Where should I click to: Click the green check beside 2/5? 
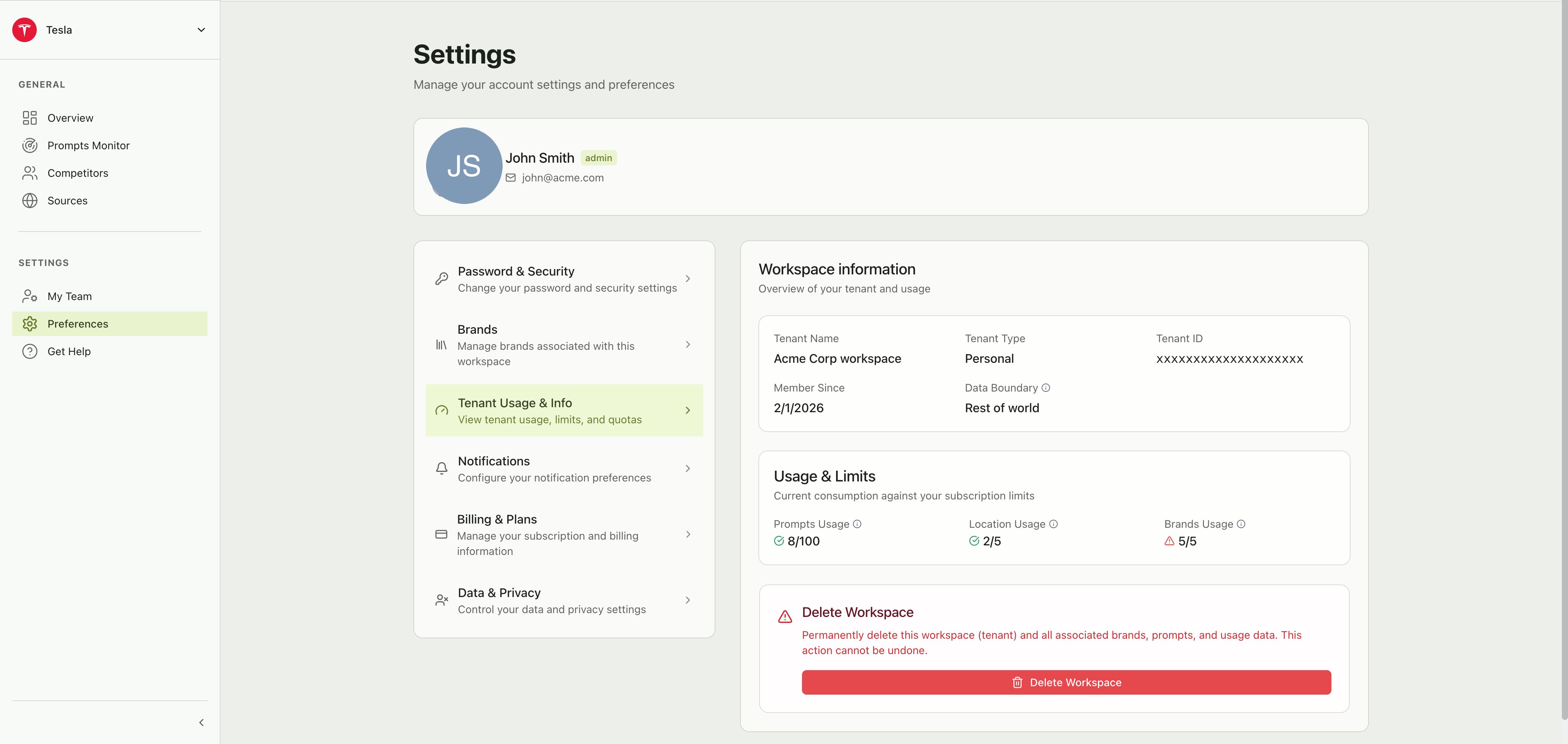975,541
